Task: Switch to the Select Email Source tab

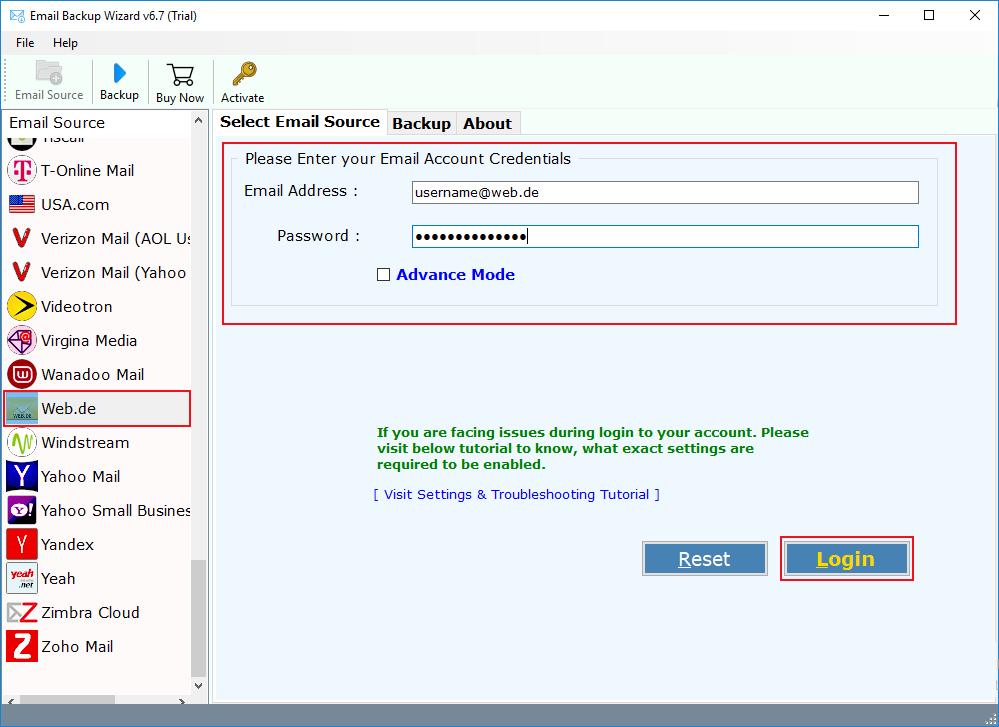Action: tap(299, 122)
